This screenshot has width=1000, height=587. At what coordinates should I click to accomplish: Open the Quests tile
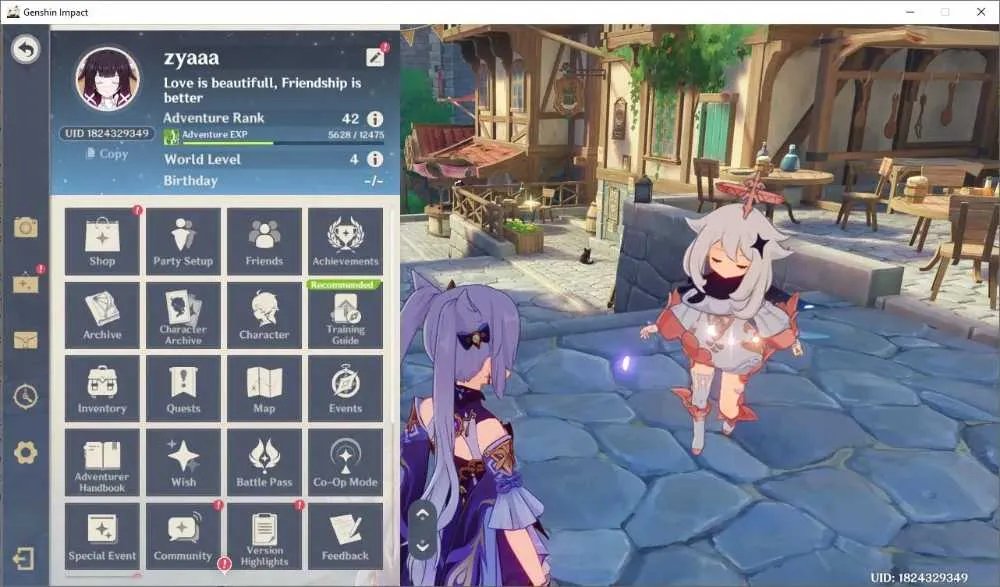point(183,389)
